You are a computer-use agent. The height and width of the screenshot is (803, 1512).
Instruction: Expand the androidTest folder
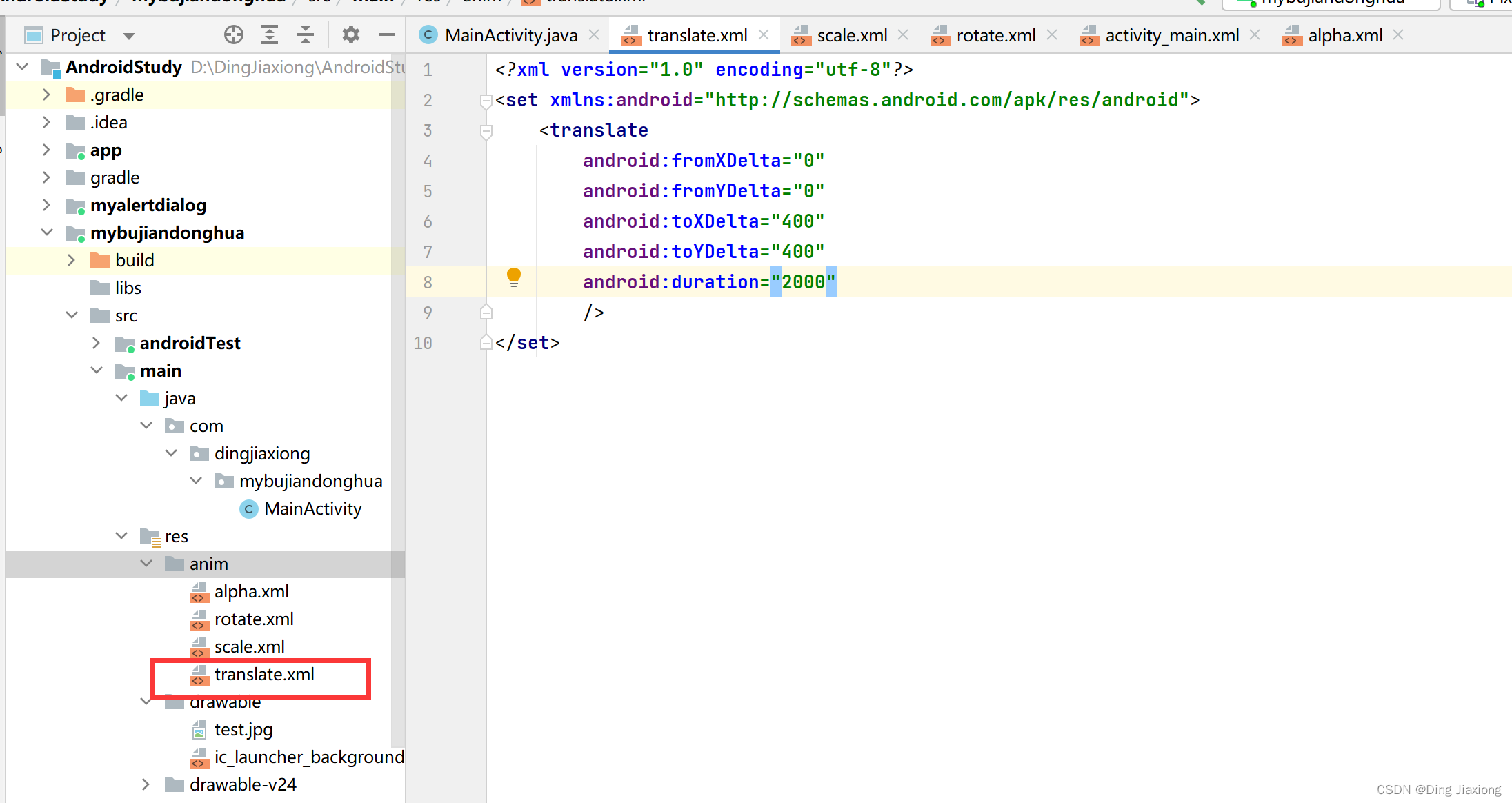[97, 343]
